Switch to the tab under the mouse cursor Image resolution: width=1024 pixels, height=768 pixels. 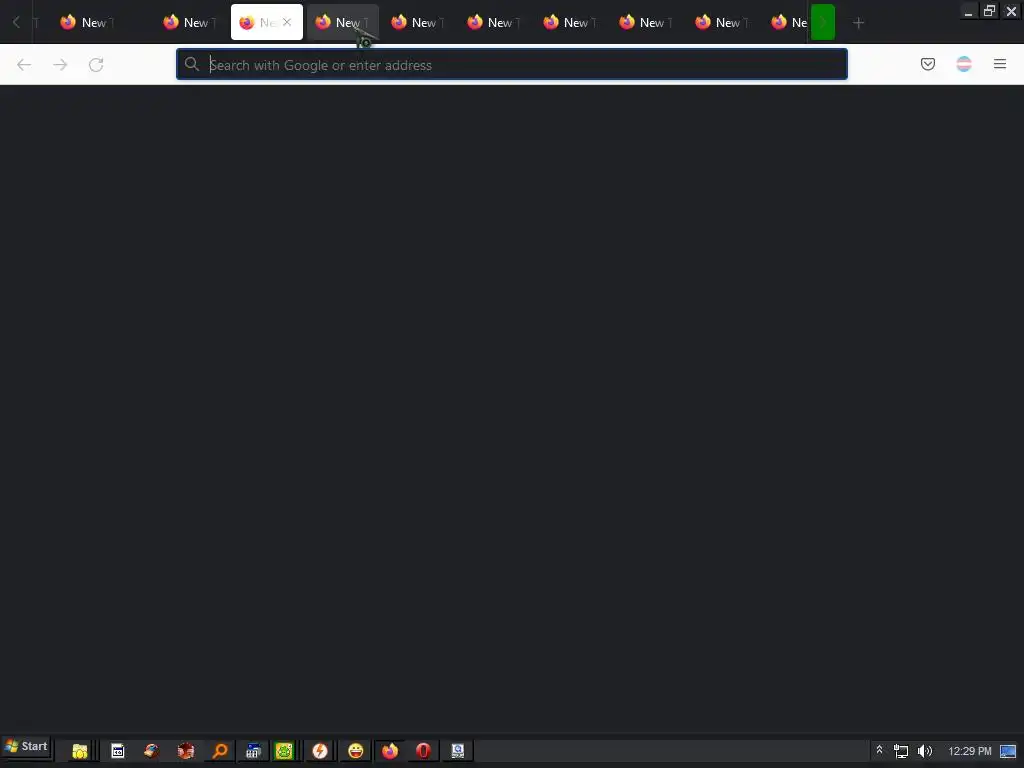pyautogui.click(x=343, y=22)
